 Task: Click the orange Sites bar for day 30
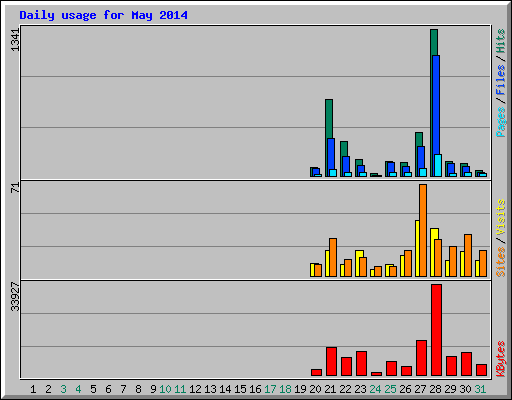click(x=468, y=255)
